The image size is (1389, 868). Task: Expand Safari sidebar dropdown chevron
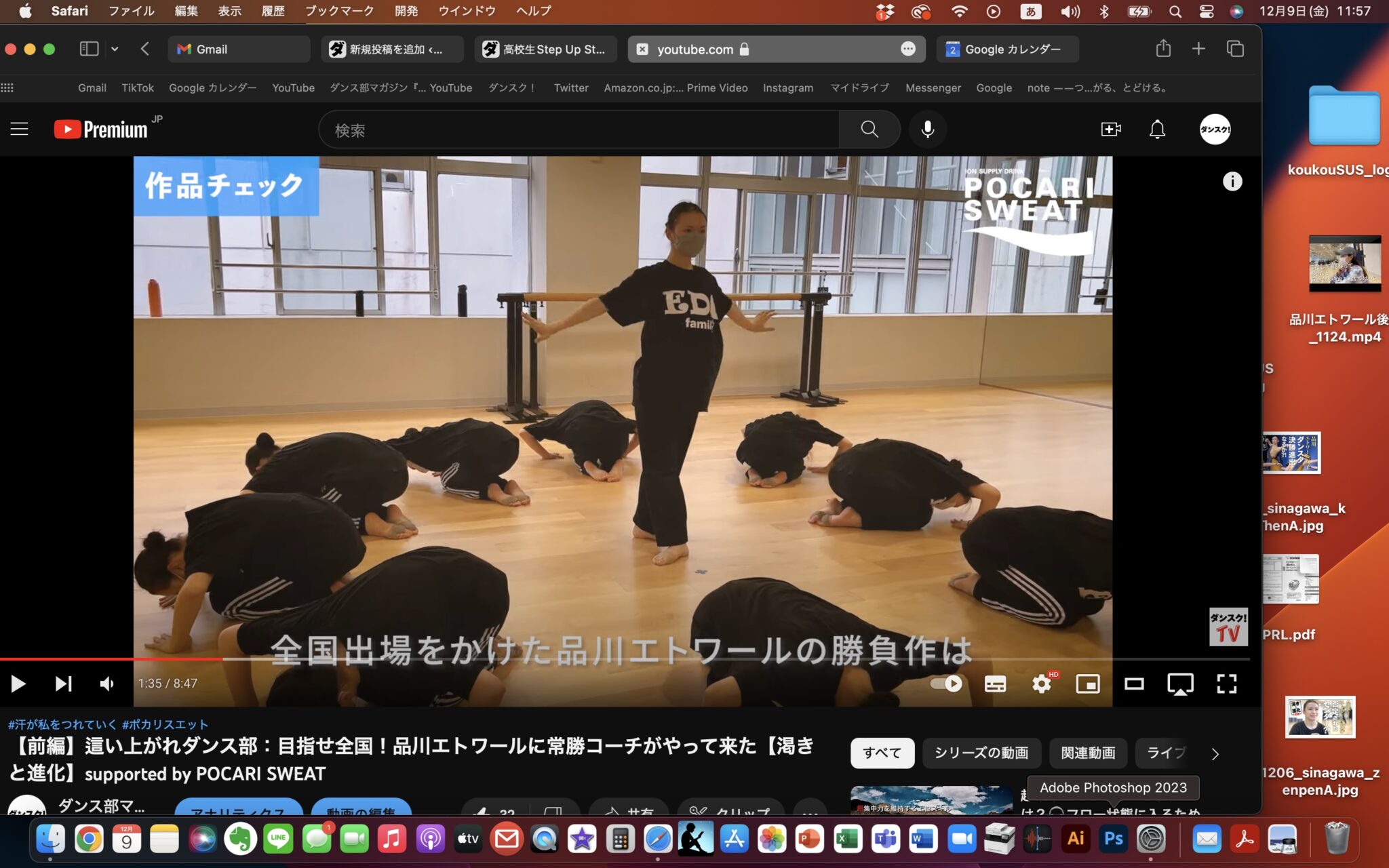tap(115, 49)
